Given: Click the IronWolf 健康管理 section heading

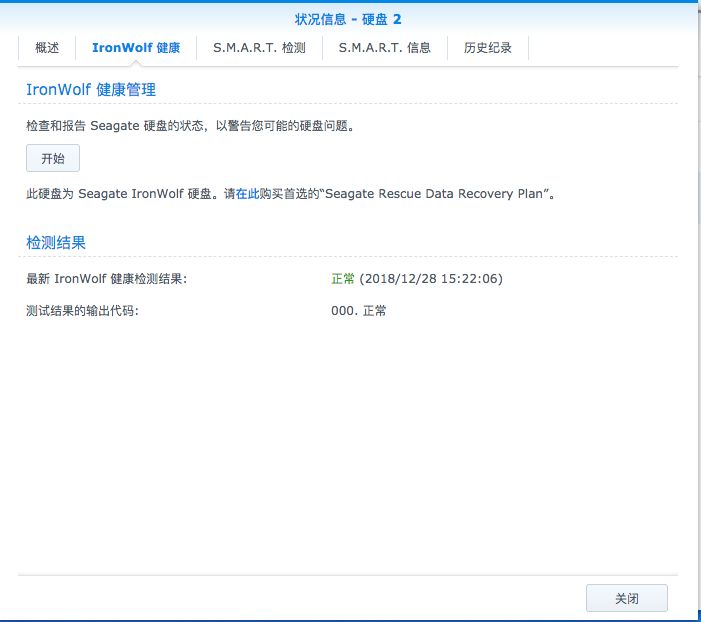Looking at the screenshot, I should pyautogui.click(x=91, y=90).
